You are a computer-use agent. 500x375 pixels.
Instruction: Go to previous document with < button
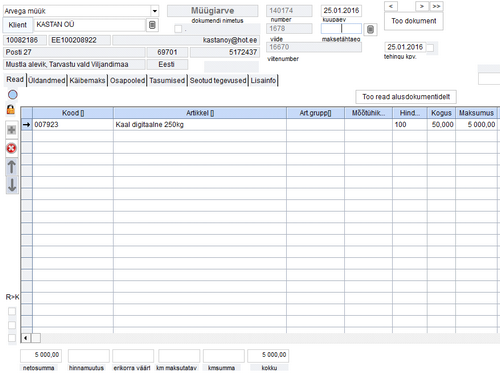391,6
